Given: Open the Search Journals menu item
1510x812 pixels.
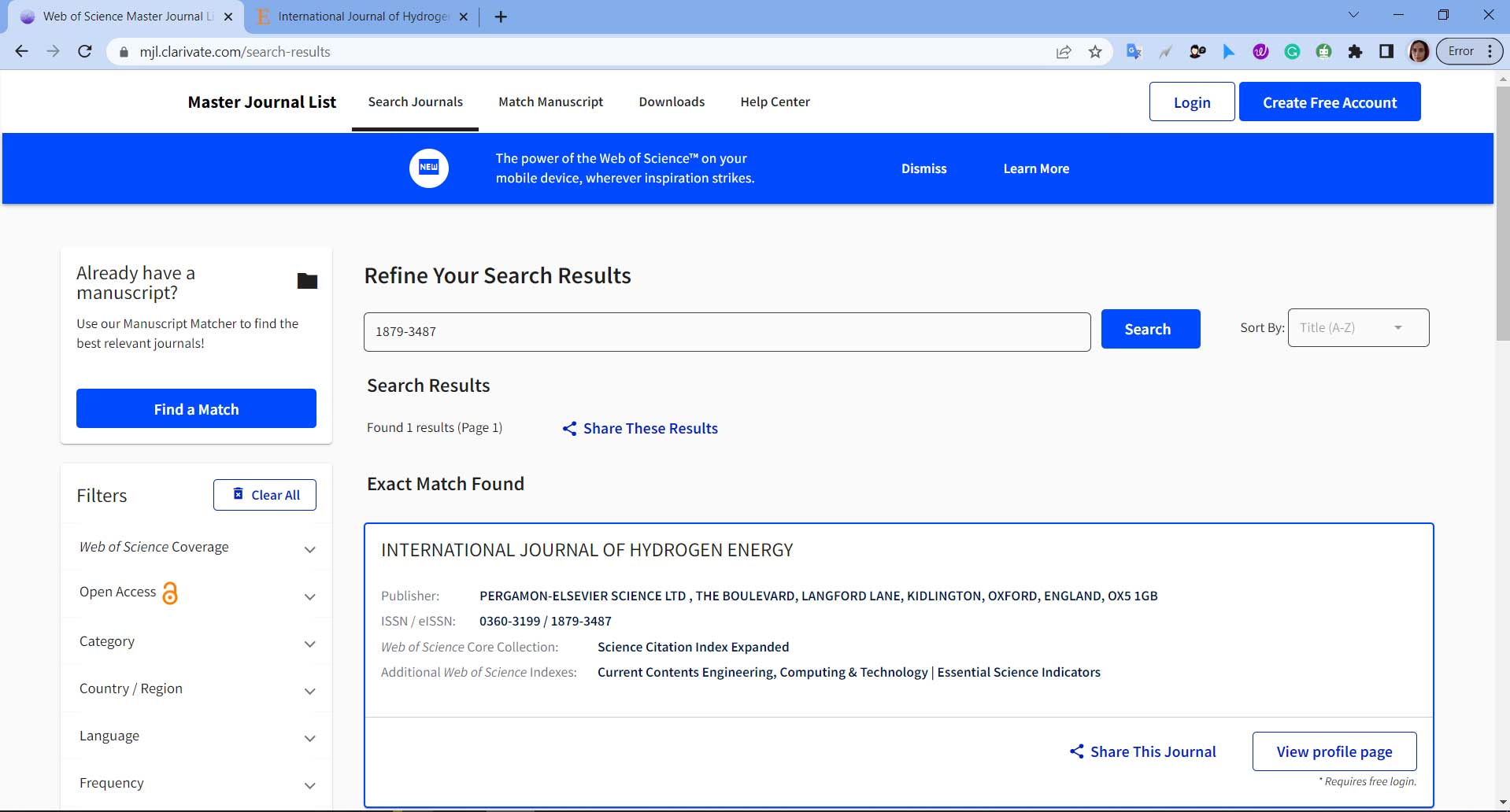Looking at the screenshot, I should click(x=415, y=101).
